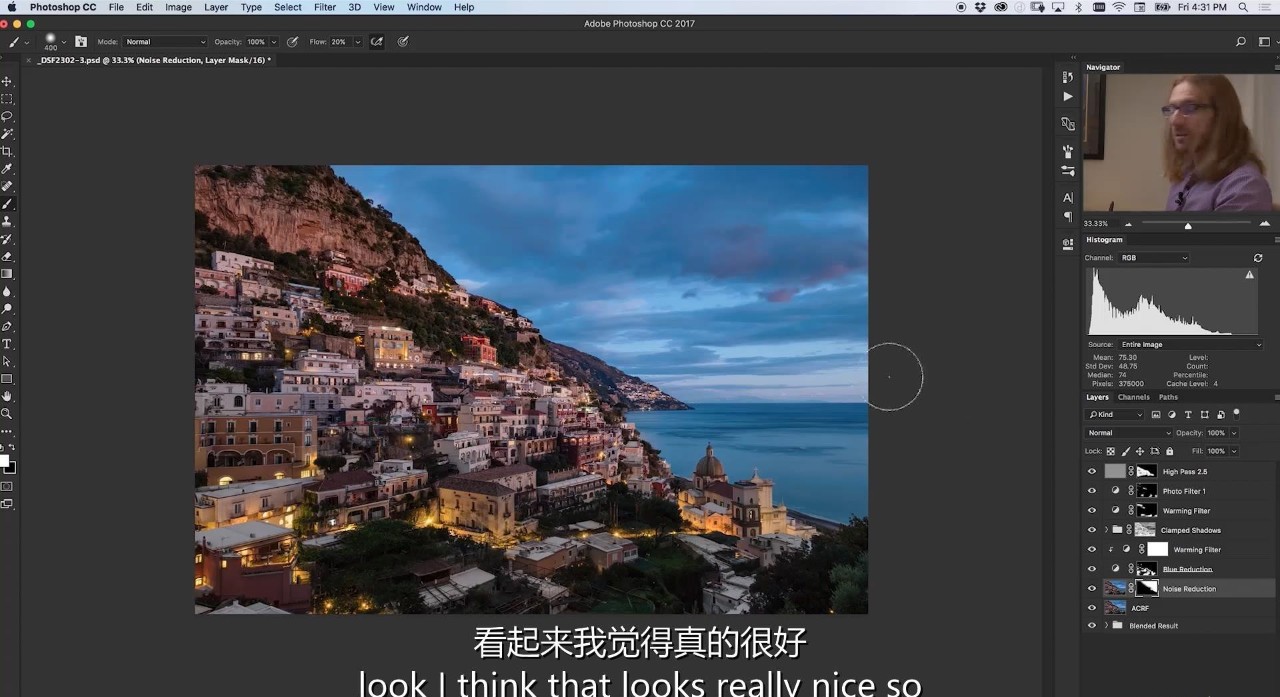Click the Navigator zoom percentage field
The height and width of the screenshot is (697, 1280).
(x=1096, y=224)
